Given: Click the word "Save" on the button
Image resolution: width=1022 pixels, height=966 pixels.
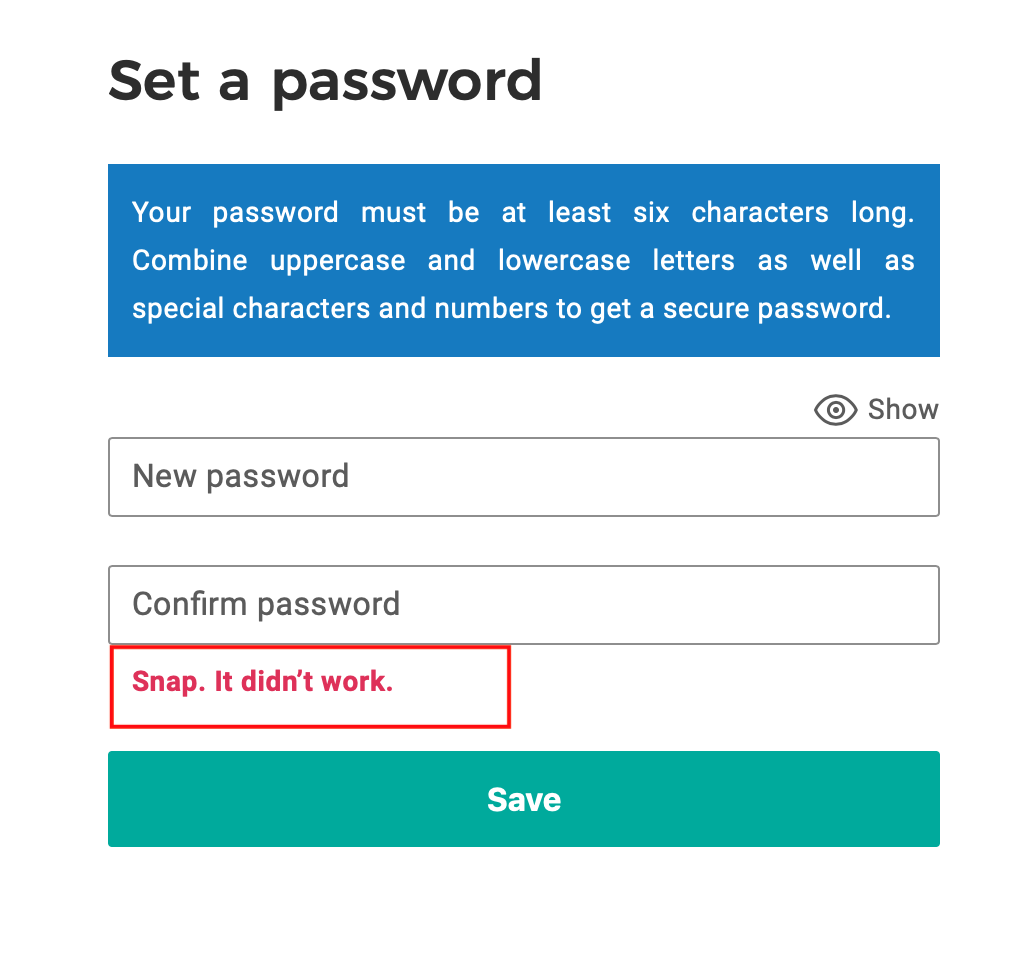Looking at the screenshot, I should point(524,799).
